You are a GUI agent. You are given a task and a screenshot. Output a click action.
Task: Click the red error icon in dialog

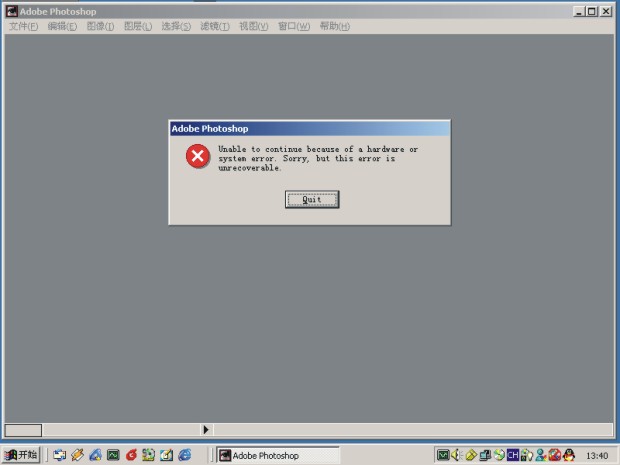point(197,155)
